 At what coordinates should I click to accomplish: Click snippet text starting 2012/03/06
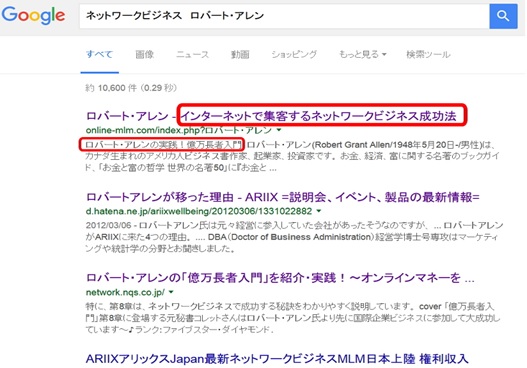[x=294, y=237]
